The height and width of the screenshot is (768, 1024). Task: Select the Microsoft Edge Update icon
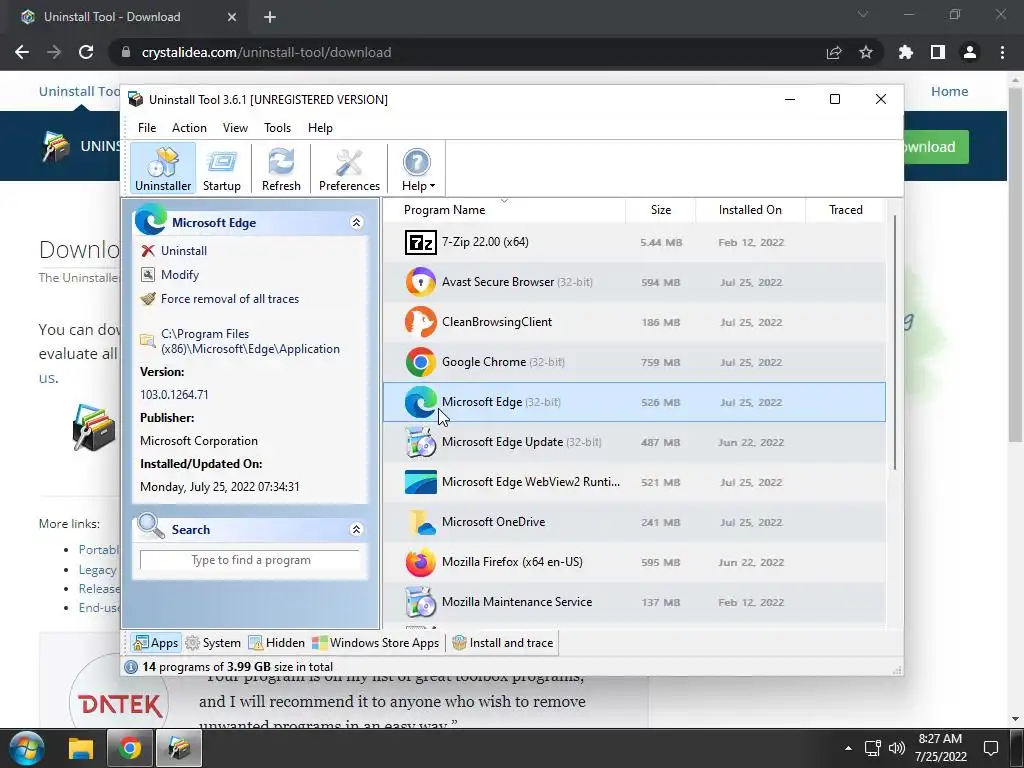(421, 442)
